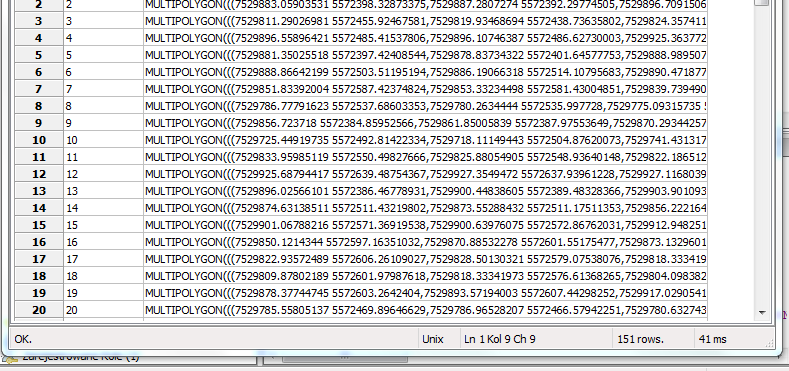Select row header number 12
The height and width of the screenshot is (371, 789).
39,174
